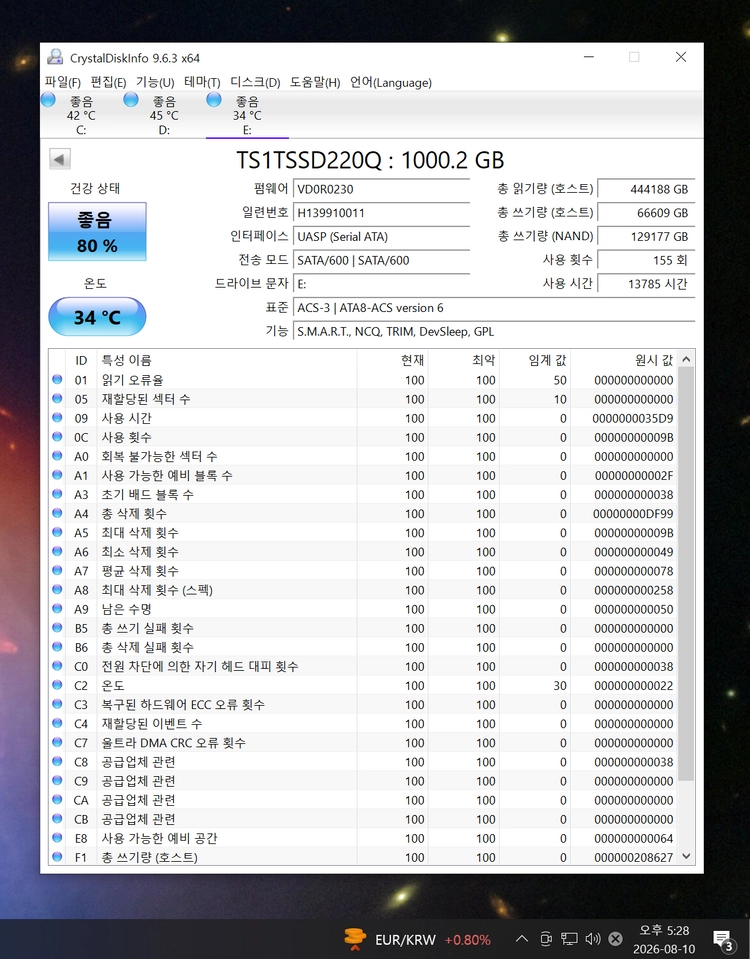Select the serial number field H139910011
Viewport: 750px width, 959px height.
381,213
